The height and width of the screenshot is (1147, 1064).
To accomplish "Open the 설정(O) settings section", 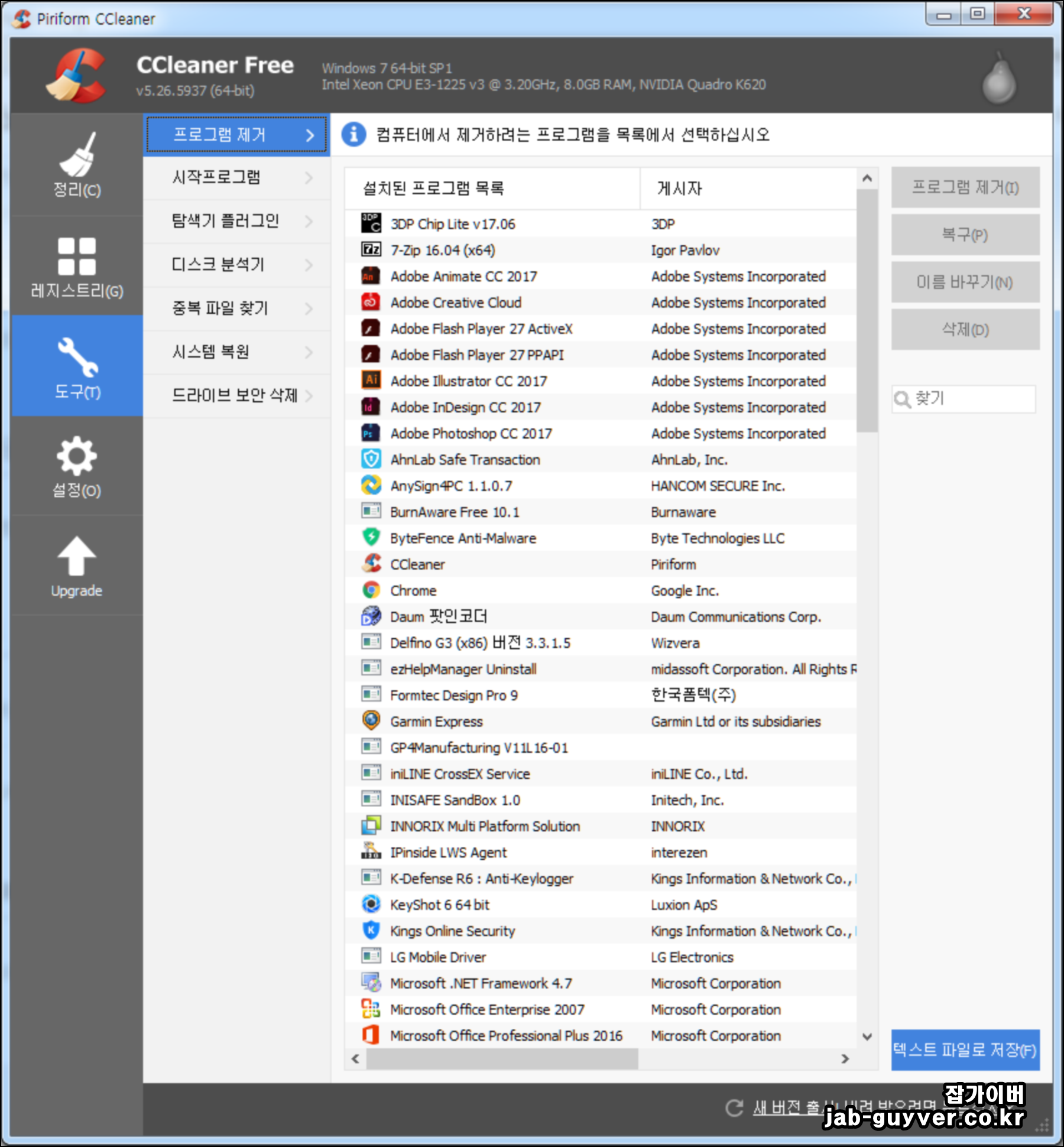I will pos(77,466).
